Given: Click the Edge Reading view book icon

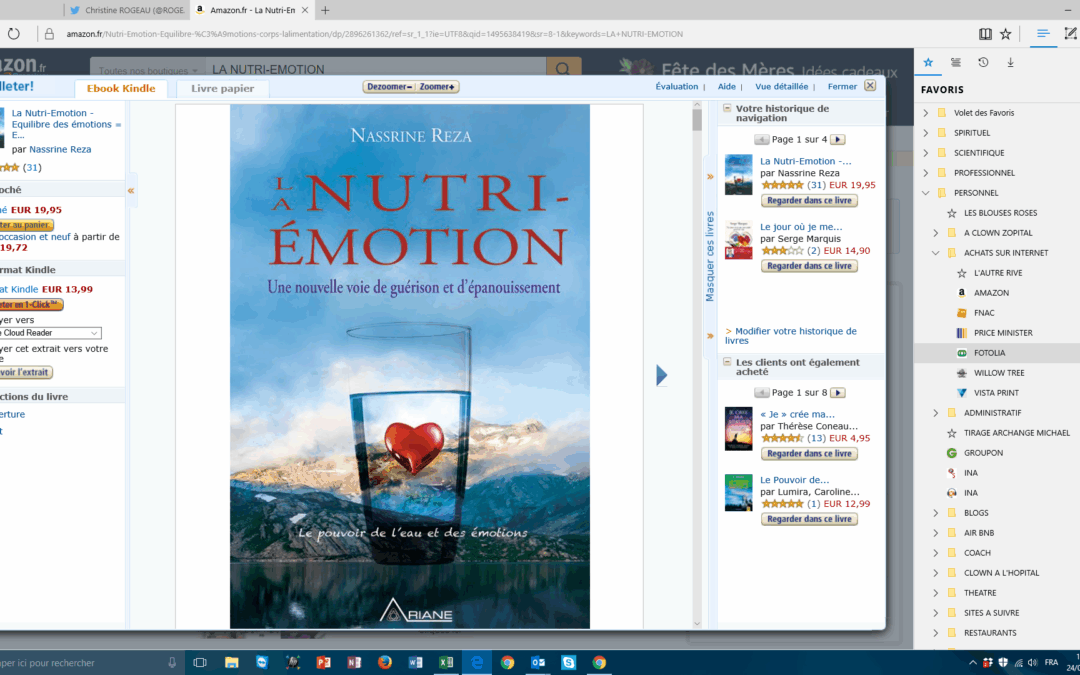Looking at the screenshot, I should [986, 34].
